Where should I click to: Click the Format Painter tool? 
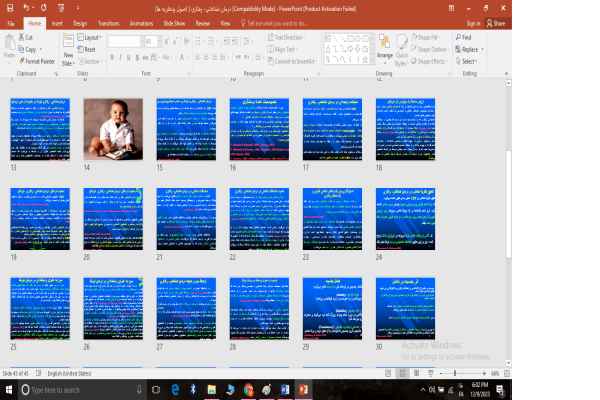[38, 61]
